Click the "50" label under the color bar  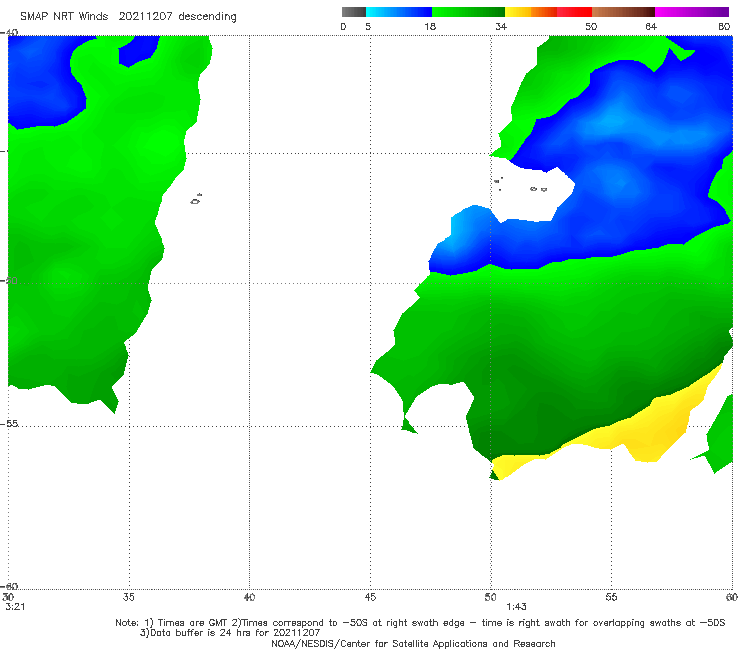[x=591, y=26]
